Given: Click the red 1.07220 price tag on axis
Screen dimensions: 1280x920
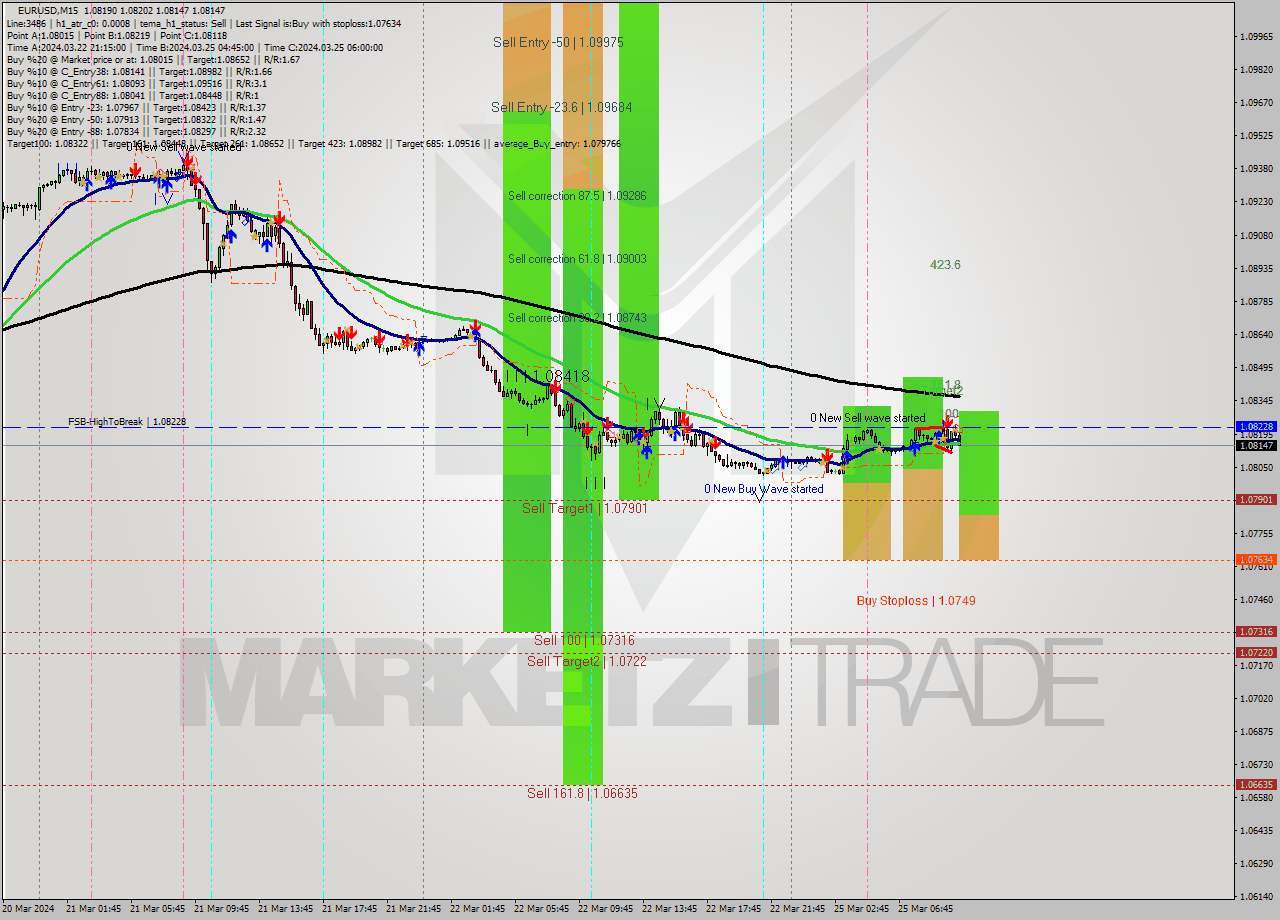Looking at the screenshot, I should pos(1256,652).
